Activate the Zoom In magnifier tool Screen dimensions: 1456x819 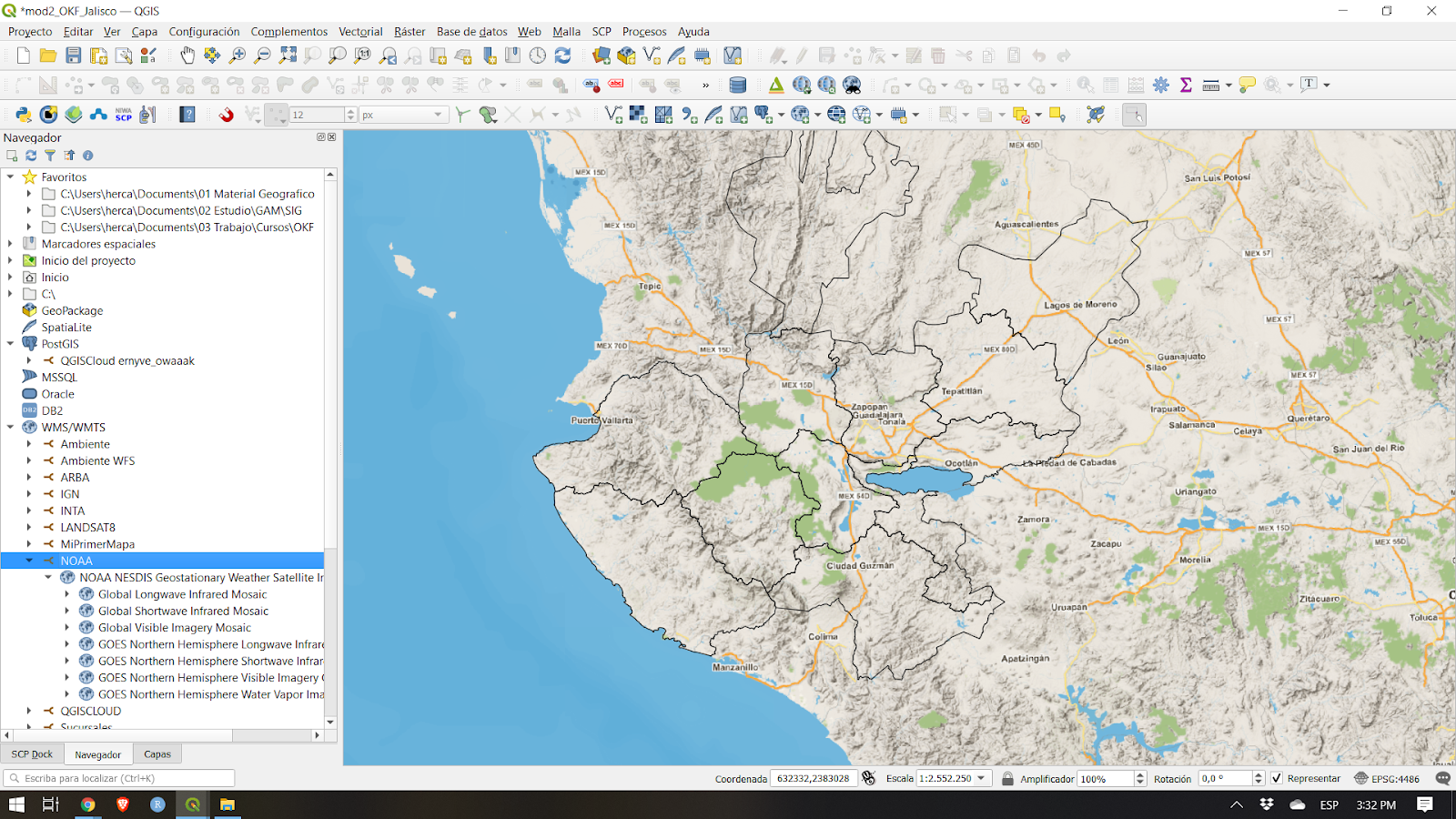238,56
